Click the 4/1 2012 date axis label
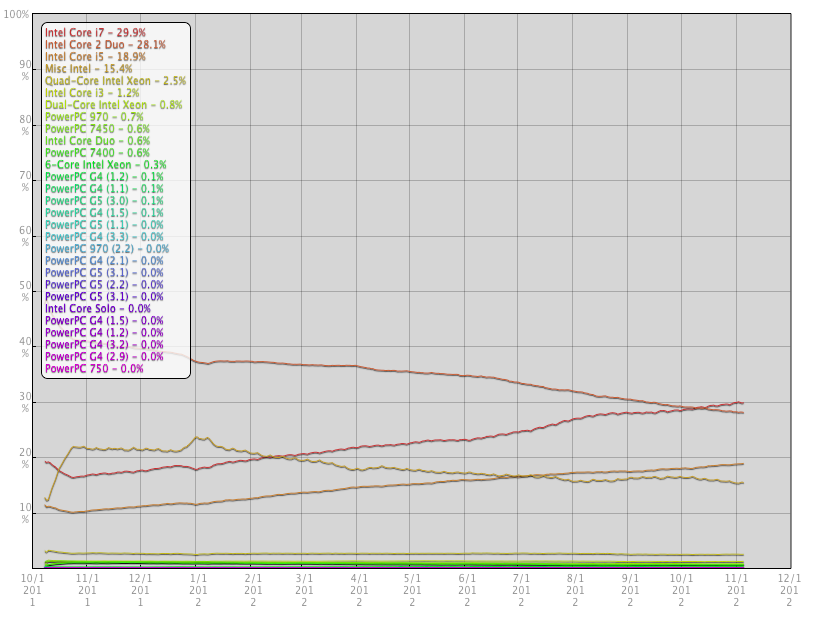The image size is (815, 621). pos(359,590)
